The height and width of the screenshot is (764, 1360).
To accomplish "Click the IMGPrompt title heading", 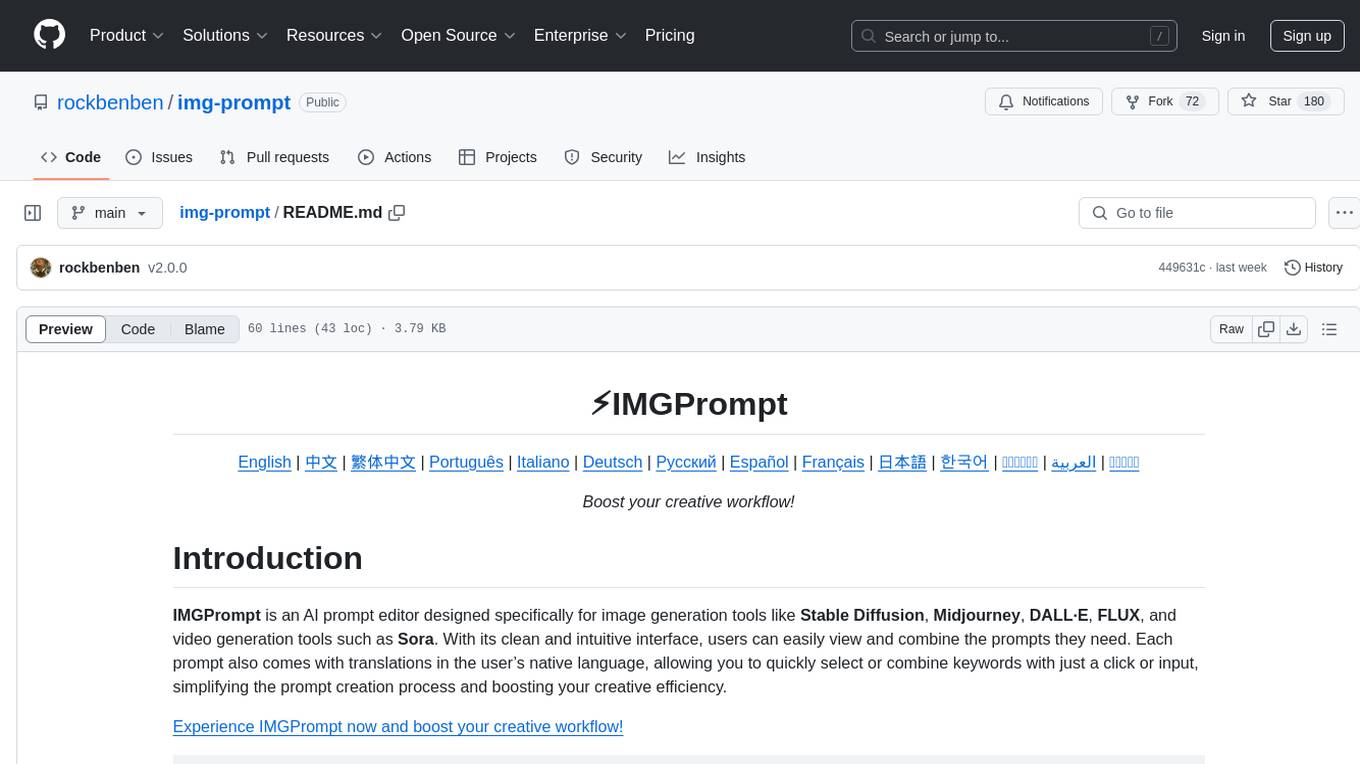I will tap(688, 404).
